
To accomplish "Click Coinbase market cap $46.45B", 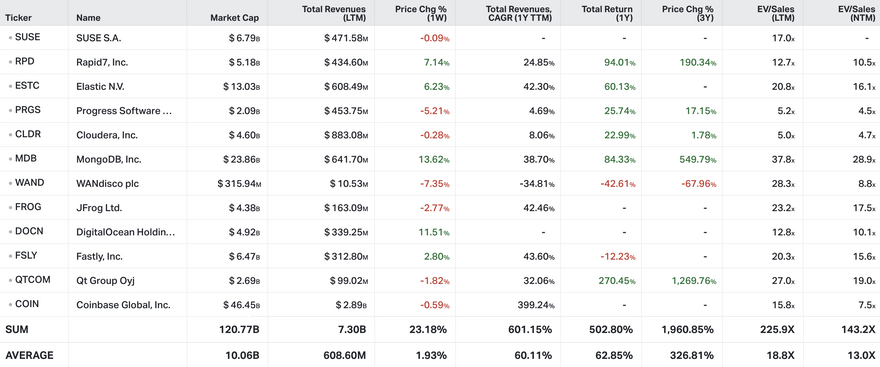I will click(242, 305).
